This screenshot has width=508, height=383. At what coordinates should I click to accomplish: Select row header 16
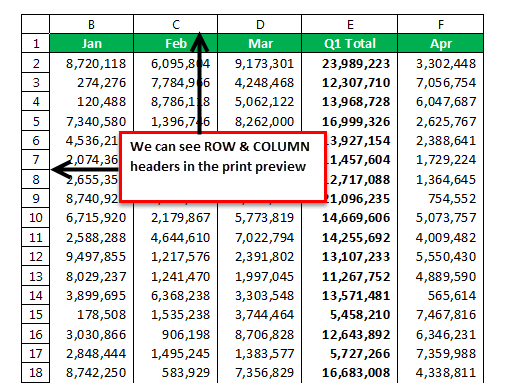pos(36,334)
